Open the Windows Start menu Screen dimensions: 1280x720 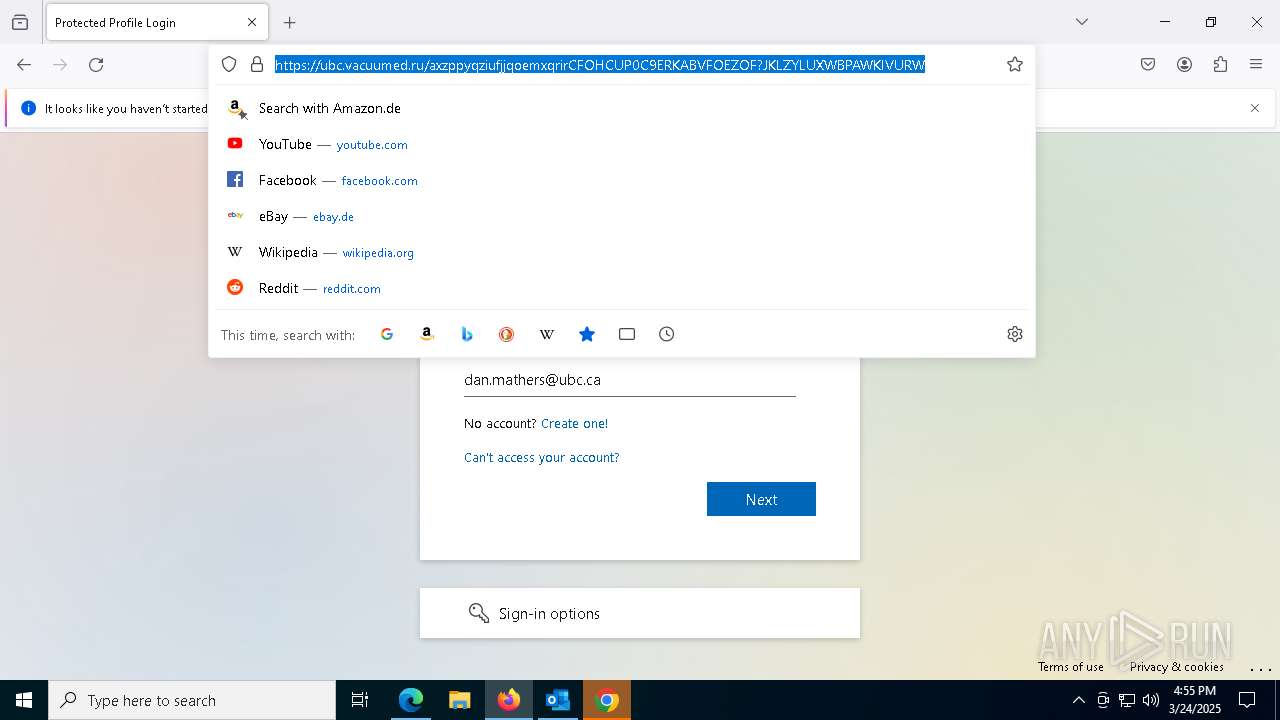tap(24, 700)
